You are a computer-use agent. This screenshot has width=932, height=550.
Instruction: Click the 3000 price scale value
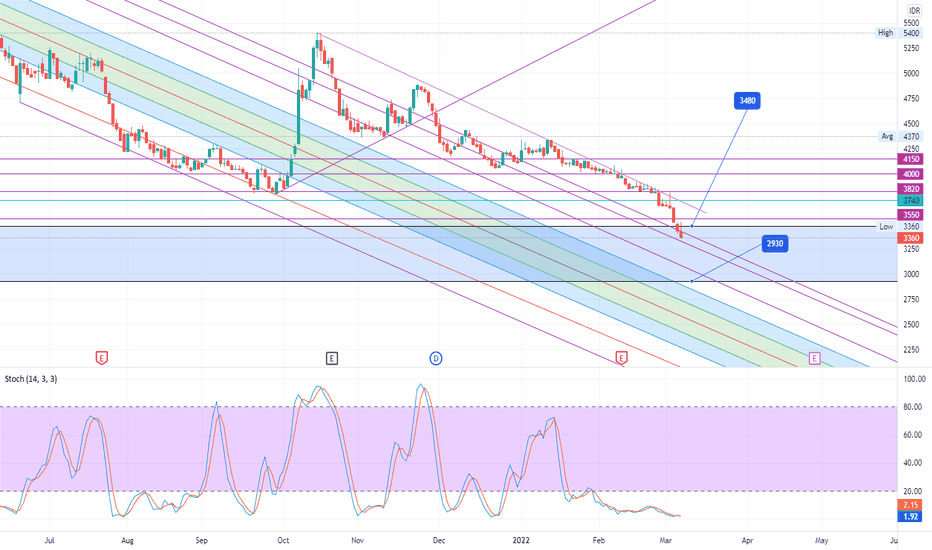pos(911,274)
